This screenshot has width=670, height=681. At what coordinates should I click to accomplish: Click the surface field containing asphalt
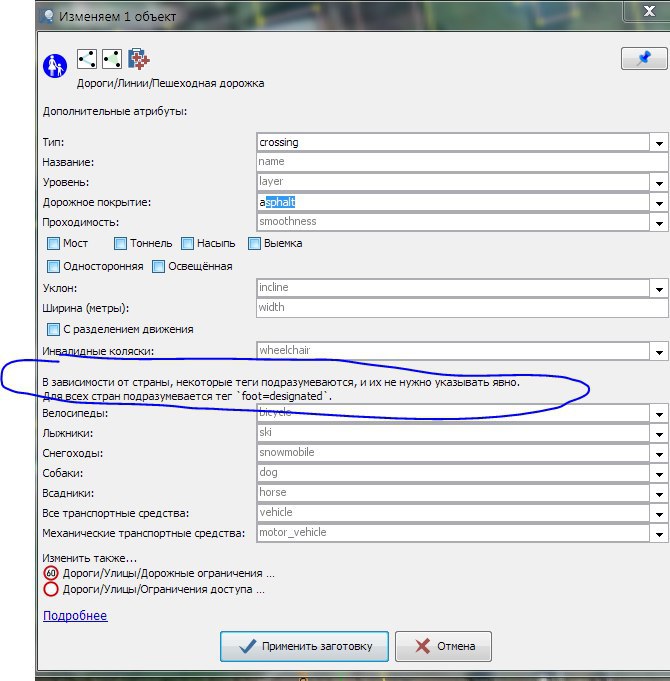453,202
